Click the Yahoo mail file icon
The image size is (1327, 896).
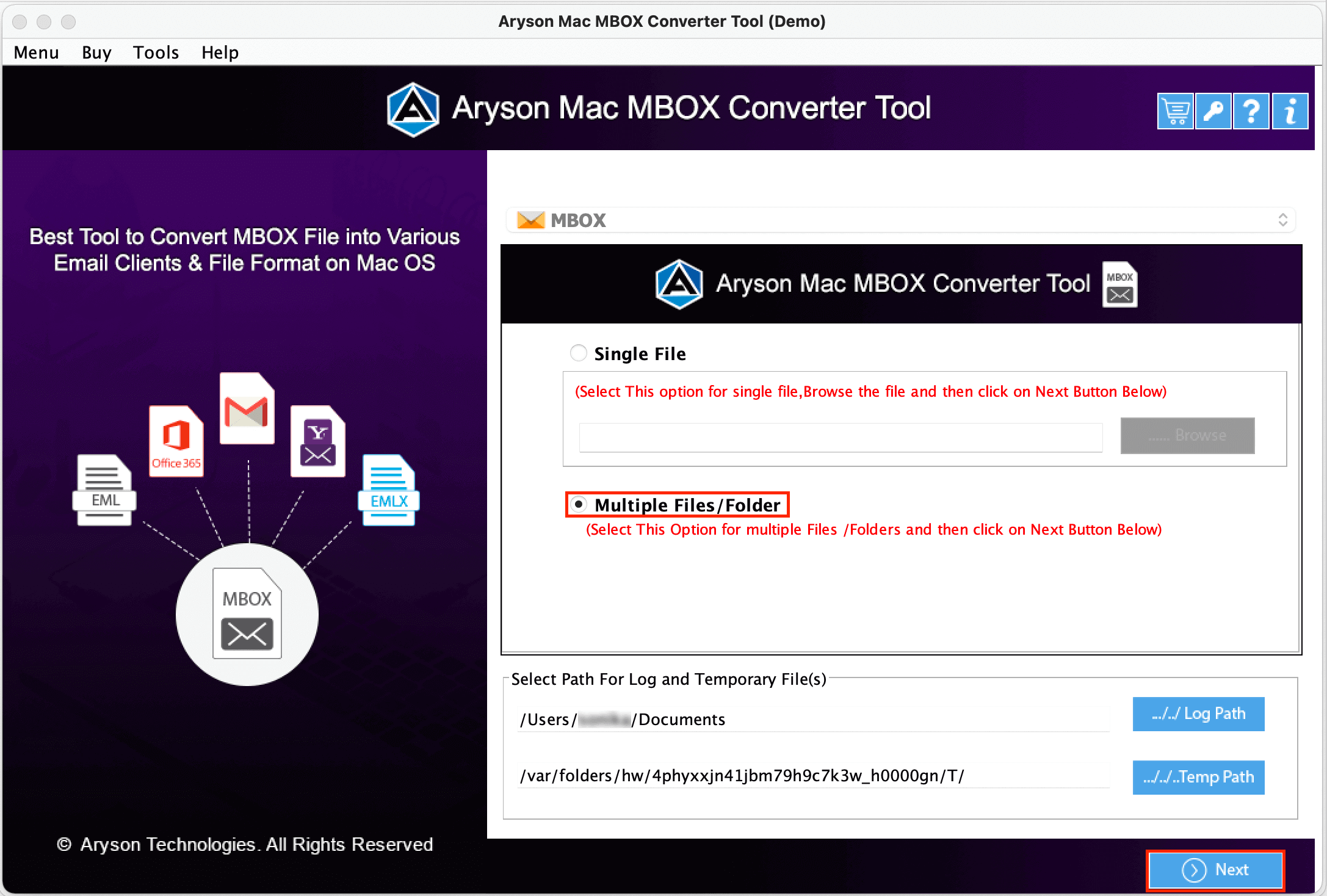click(317, 441)
